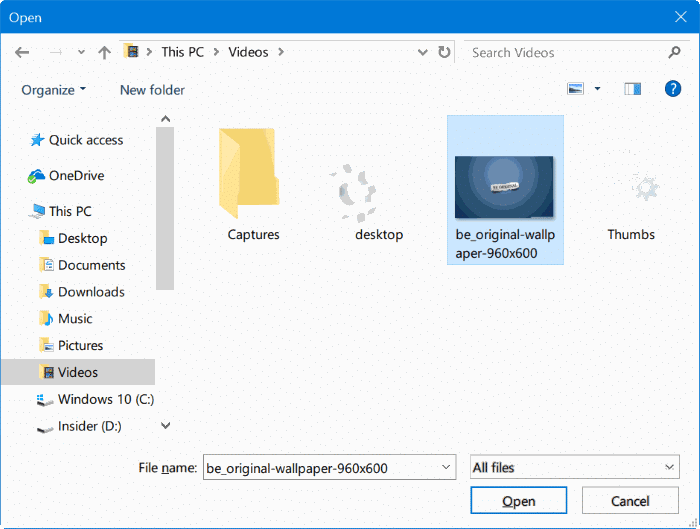Select This PC in the address path
700x529 pixels.
coord(183,52)
